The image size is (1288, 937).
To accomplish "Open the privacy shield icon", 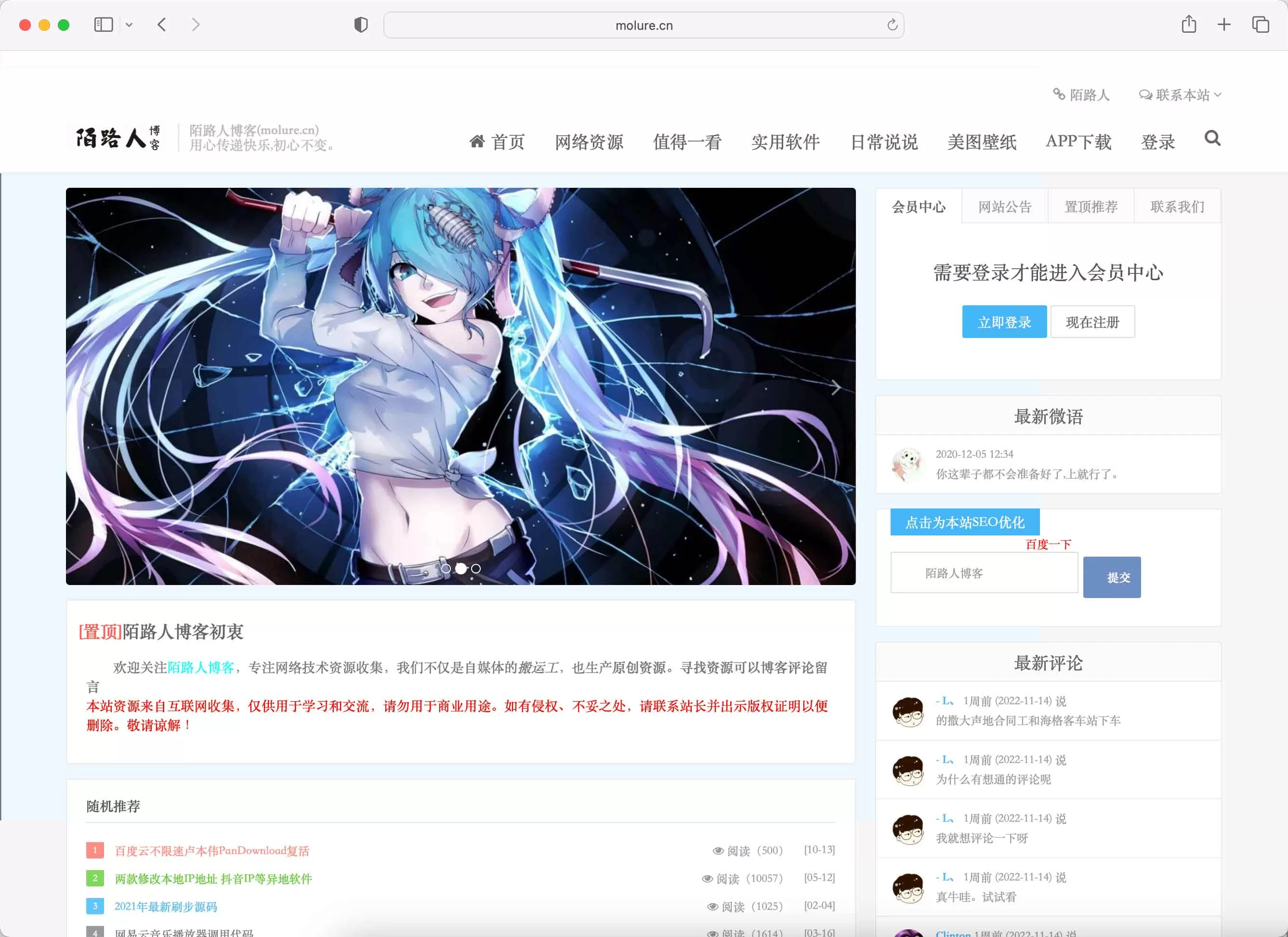I will point(361,25).
